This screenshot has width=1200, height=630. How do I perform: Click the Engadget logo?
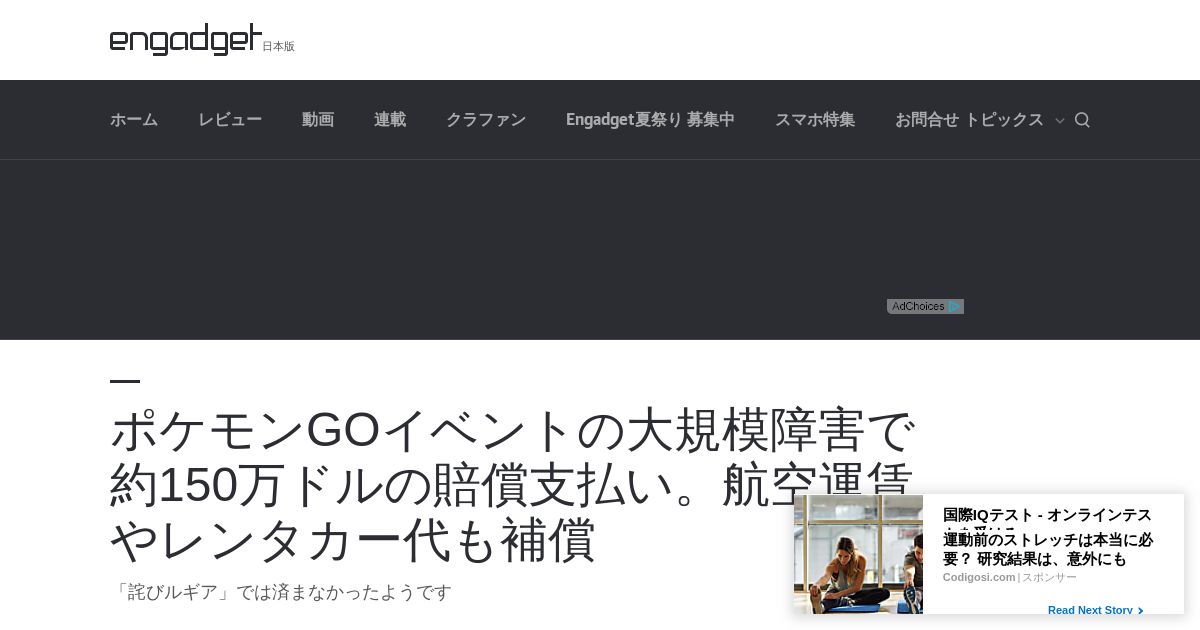pos(186,40)
